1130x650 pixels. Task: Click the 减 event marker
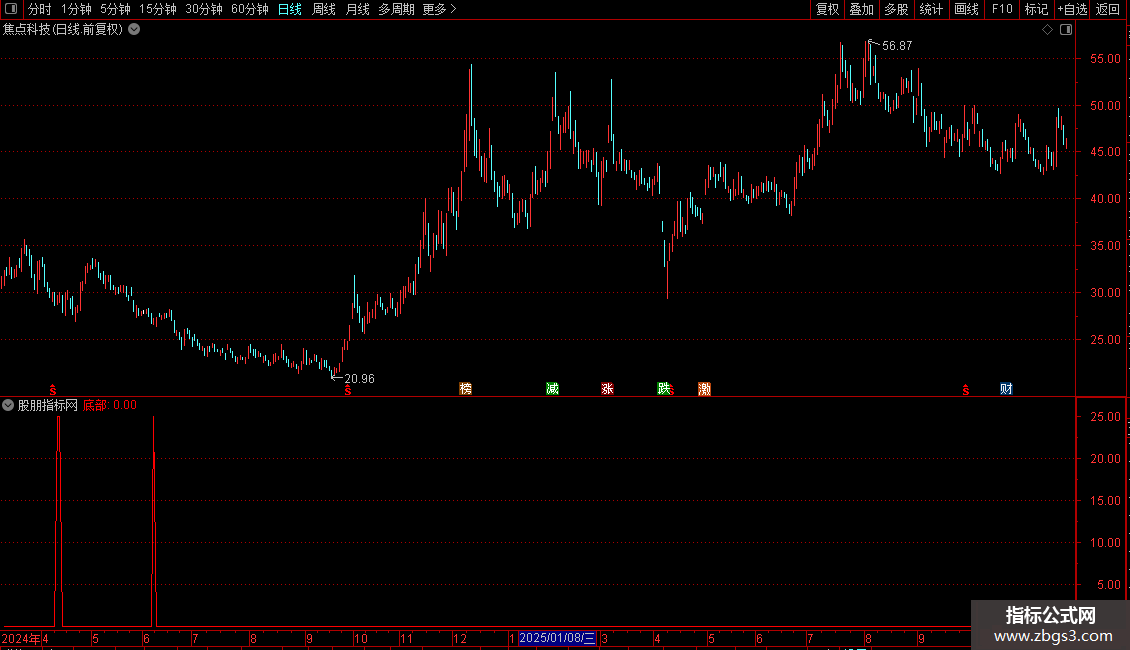[x=552, y=388]
